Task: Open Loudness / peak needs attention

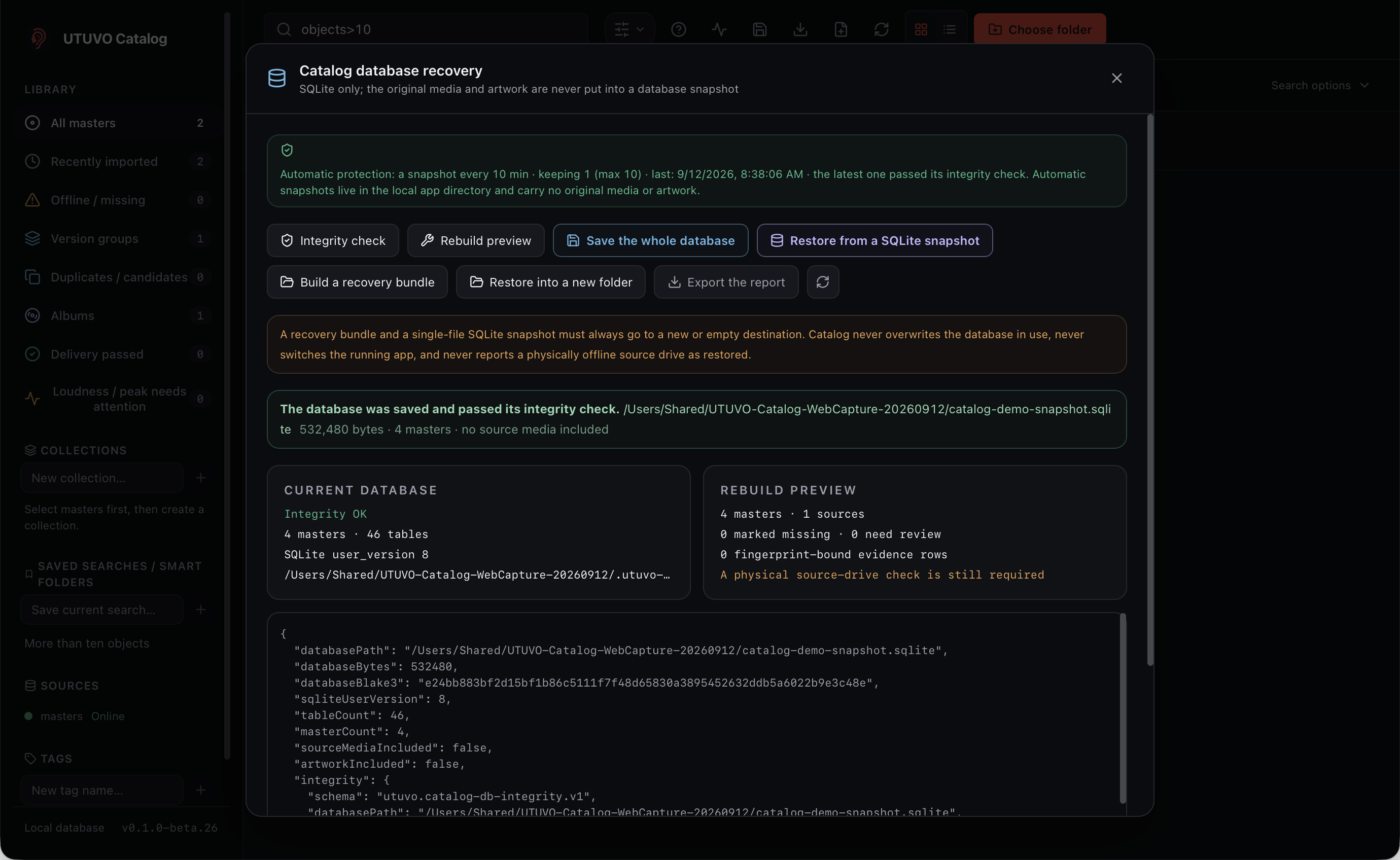Action: coord(118,399)
